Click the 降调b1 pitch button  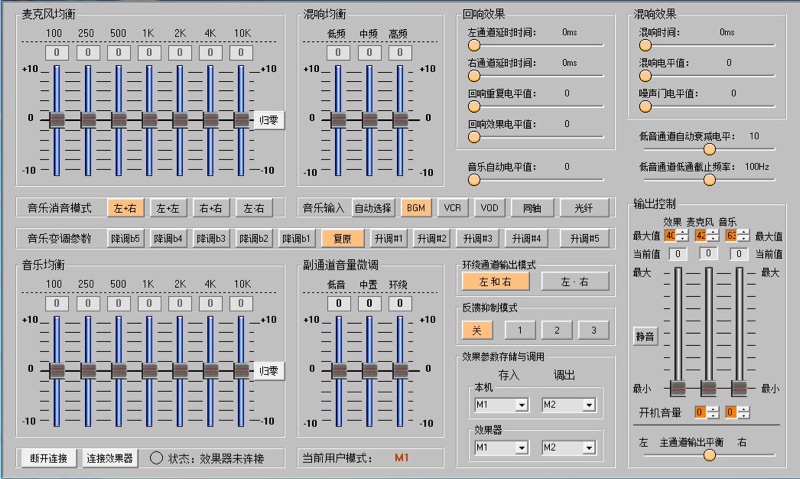[x=296, y=238]
